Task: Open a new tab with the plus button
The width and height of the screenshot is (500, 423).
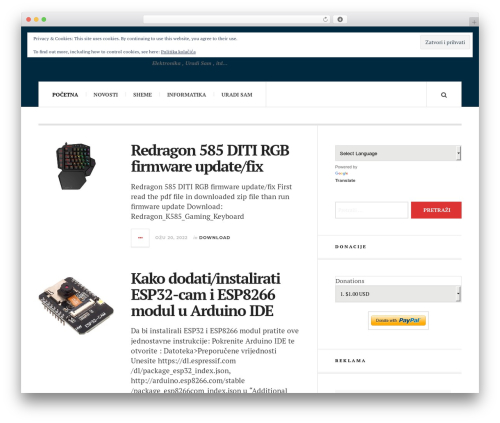Action: click(474, 22)
